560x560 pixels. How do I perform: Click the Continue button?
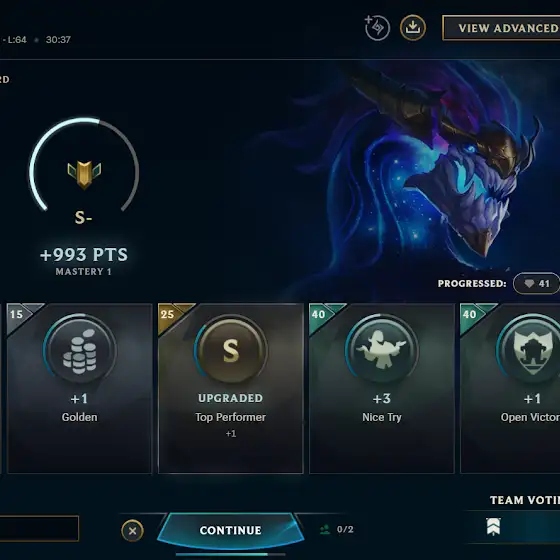coord(231,530)
